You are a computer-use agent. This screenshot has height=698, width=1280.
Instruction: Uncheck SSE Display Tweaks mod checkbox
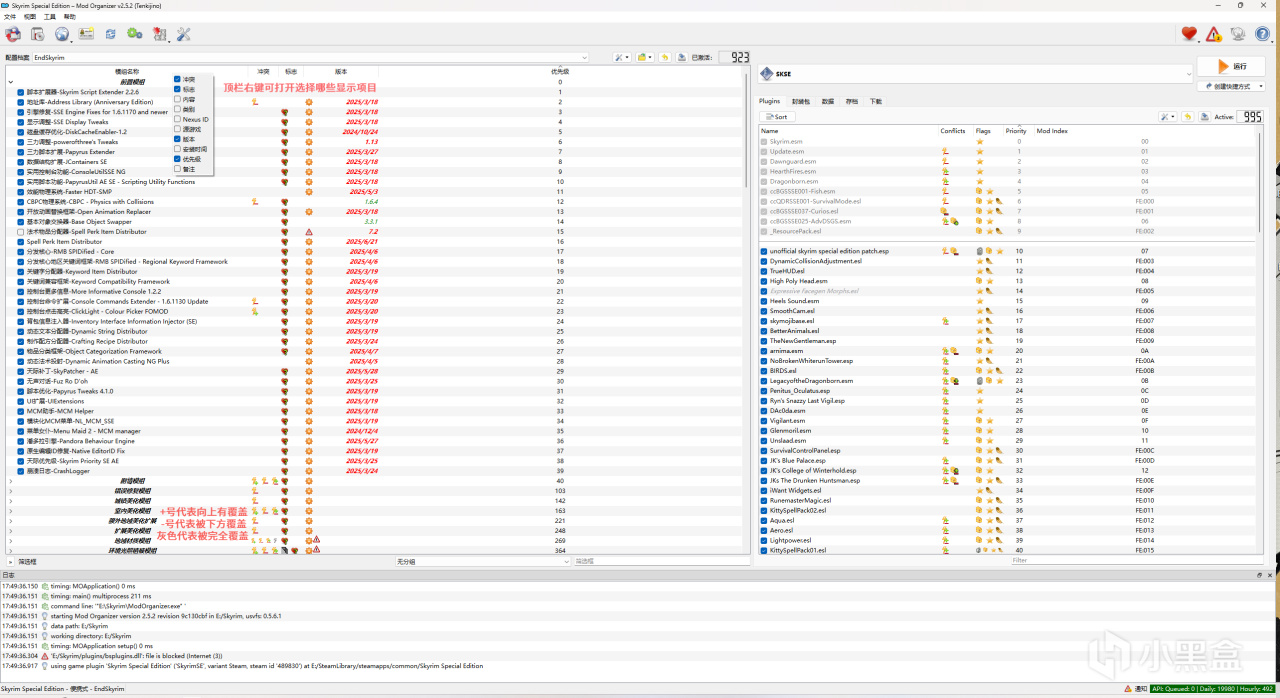tap(21, 122)
